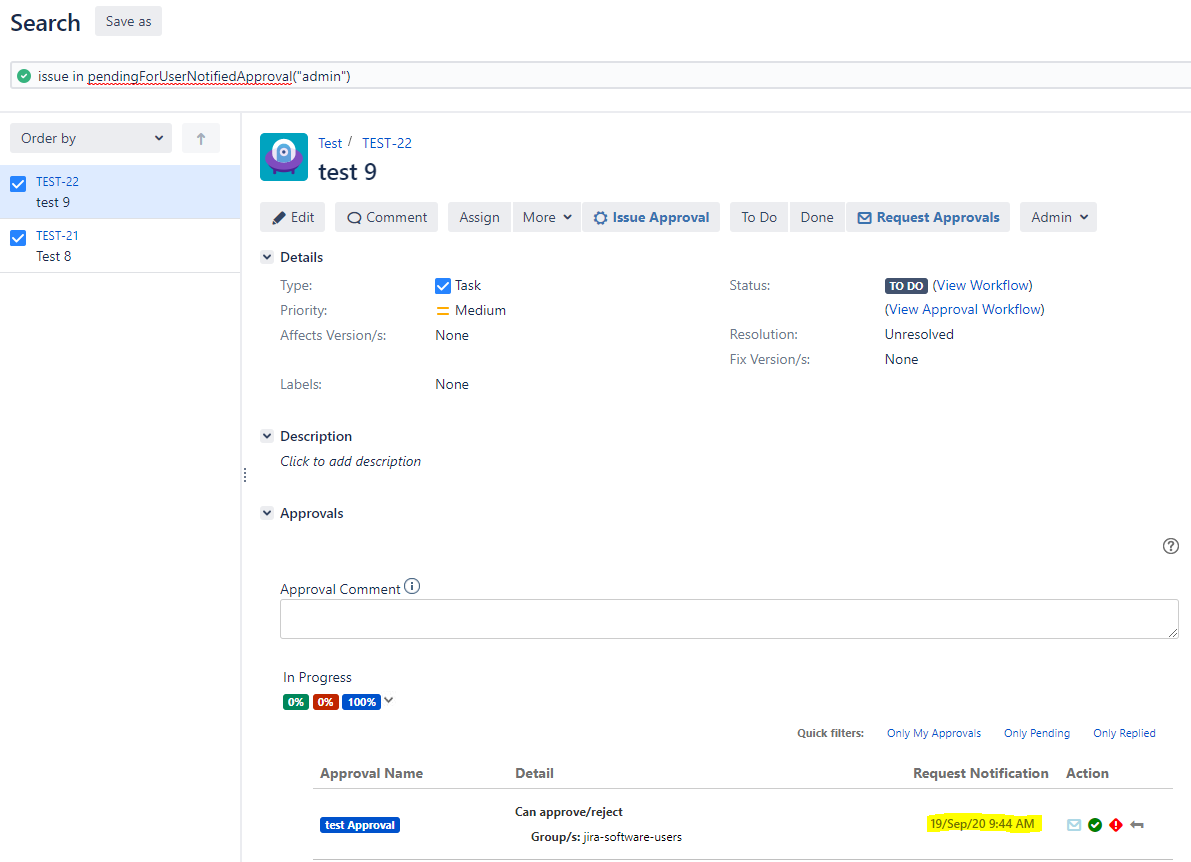Open the More actions dropdown

[547, 217]
